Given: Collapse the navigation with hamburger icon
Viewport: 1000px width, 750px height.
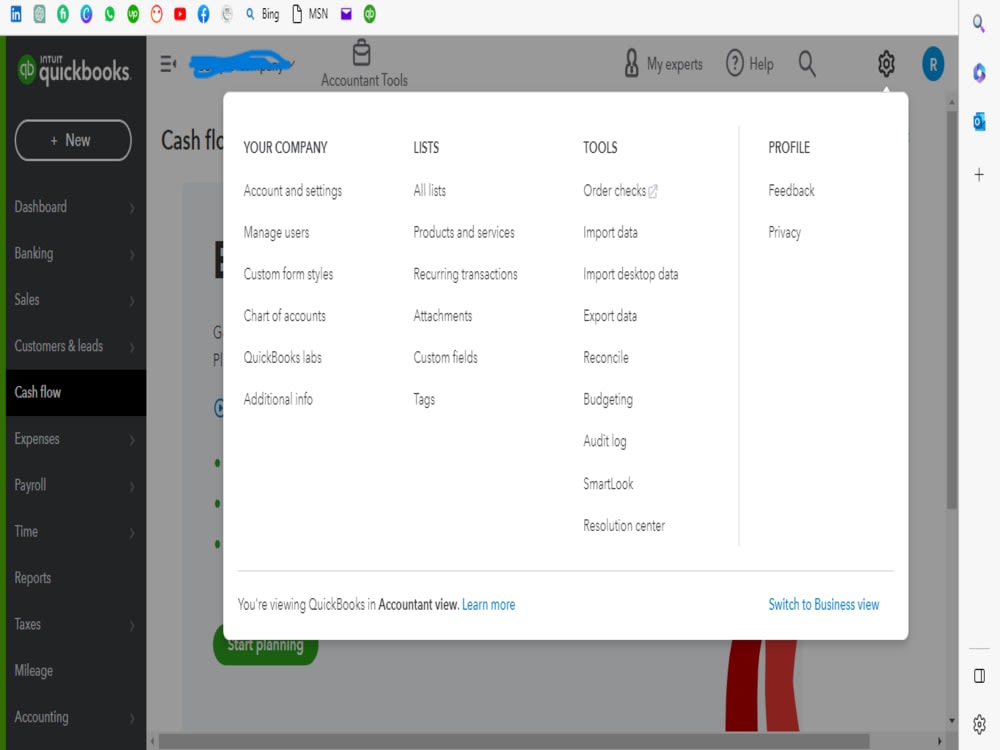Looking at the screenshot, I should click(168, 64).
